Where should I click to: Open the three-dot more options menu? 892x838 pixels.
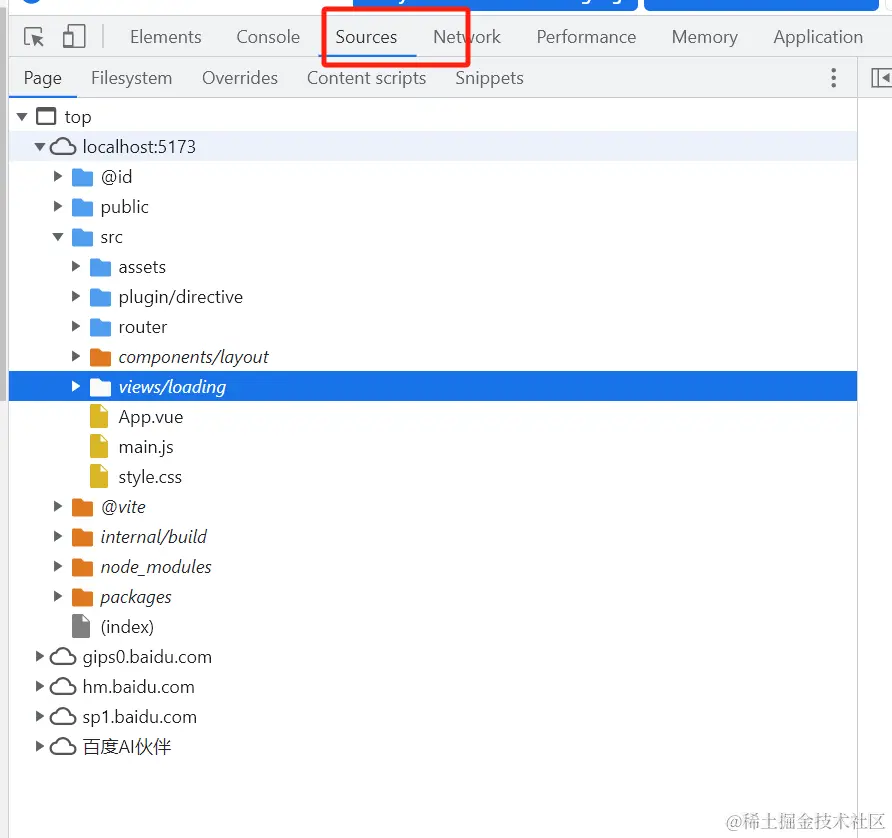(x=833, y=78)
